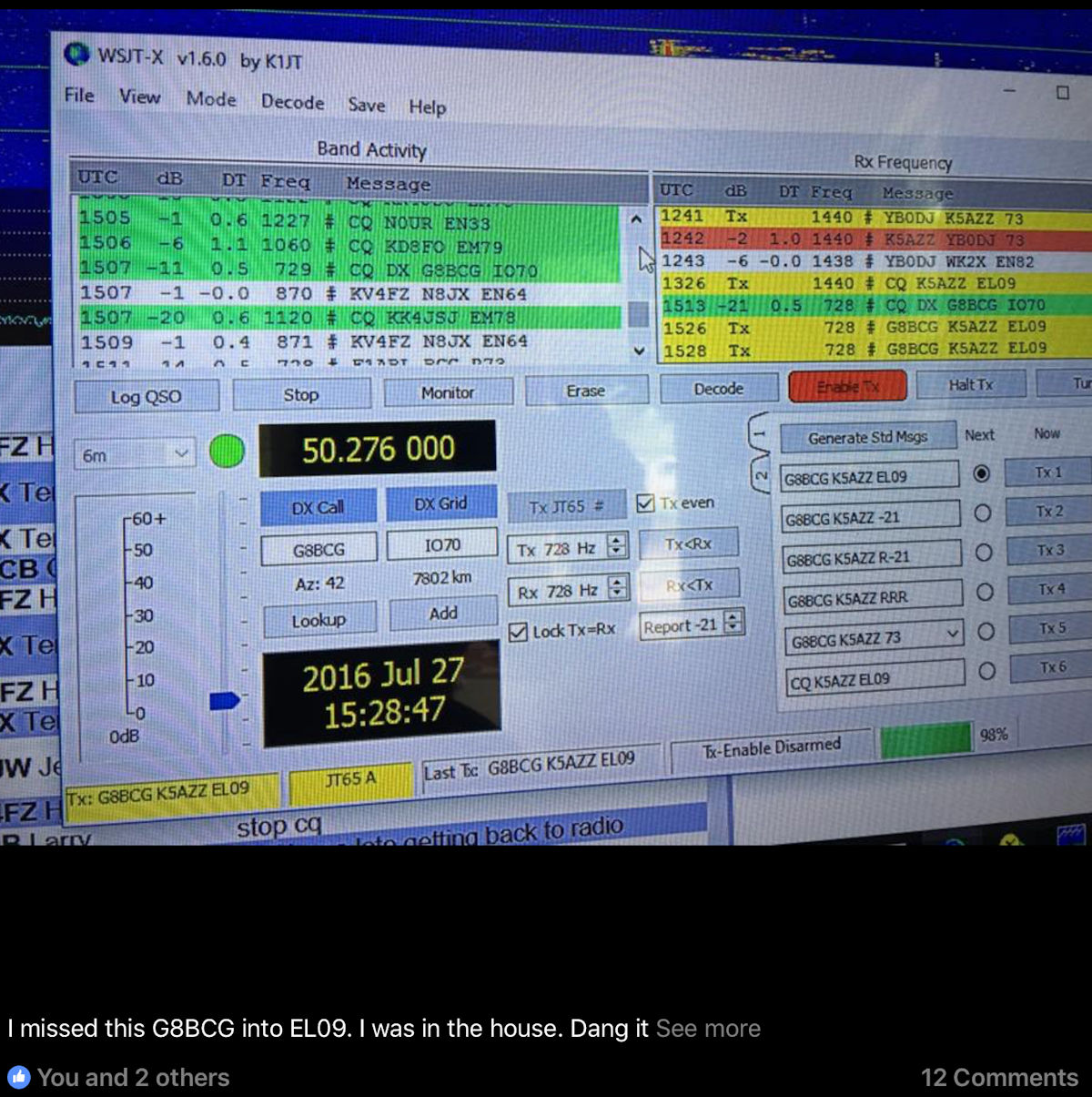Viewport: 1092px width, 1097px height.
Task: Click the Tx 2 Now button
Action: 1050,511
